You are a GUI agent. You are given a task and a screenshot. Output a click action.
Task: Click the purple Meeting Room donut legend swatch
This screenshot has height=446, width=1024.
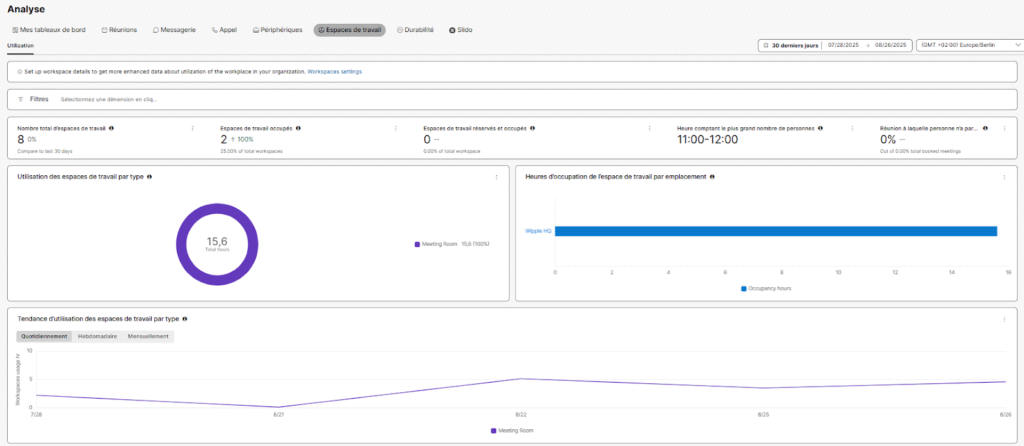point(416,243)
